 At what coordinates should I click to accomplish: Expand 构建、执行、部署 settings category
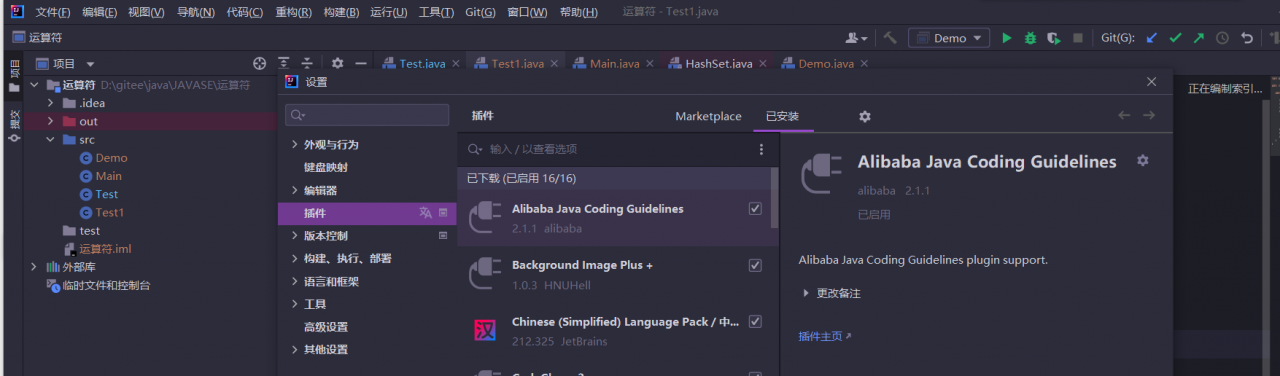pos(294,258)
